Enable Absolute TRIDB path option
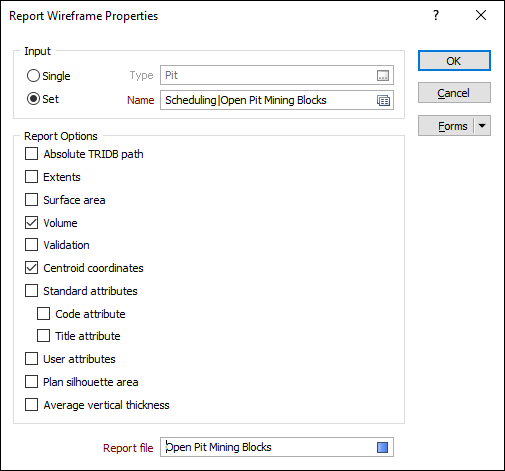 31,154
